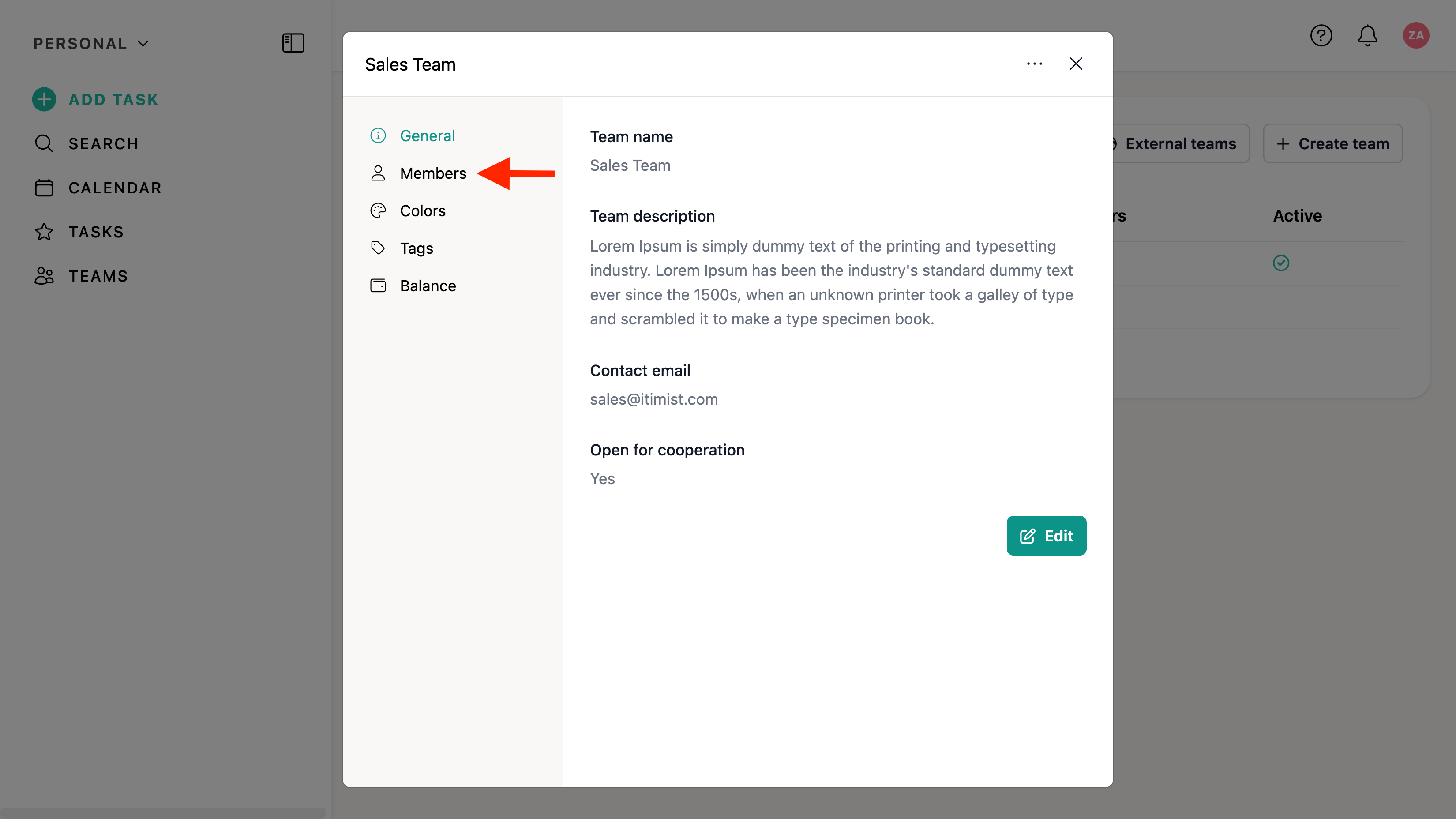Open the help question mark icon
Screen dimensions: 1456x819
pyautogui.click(x=1321, y=36)
